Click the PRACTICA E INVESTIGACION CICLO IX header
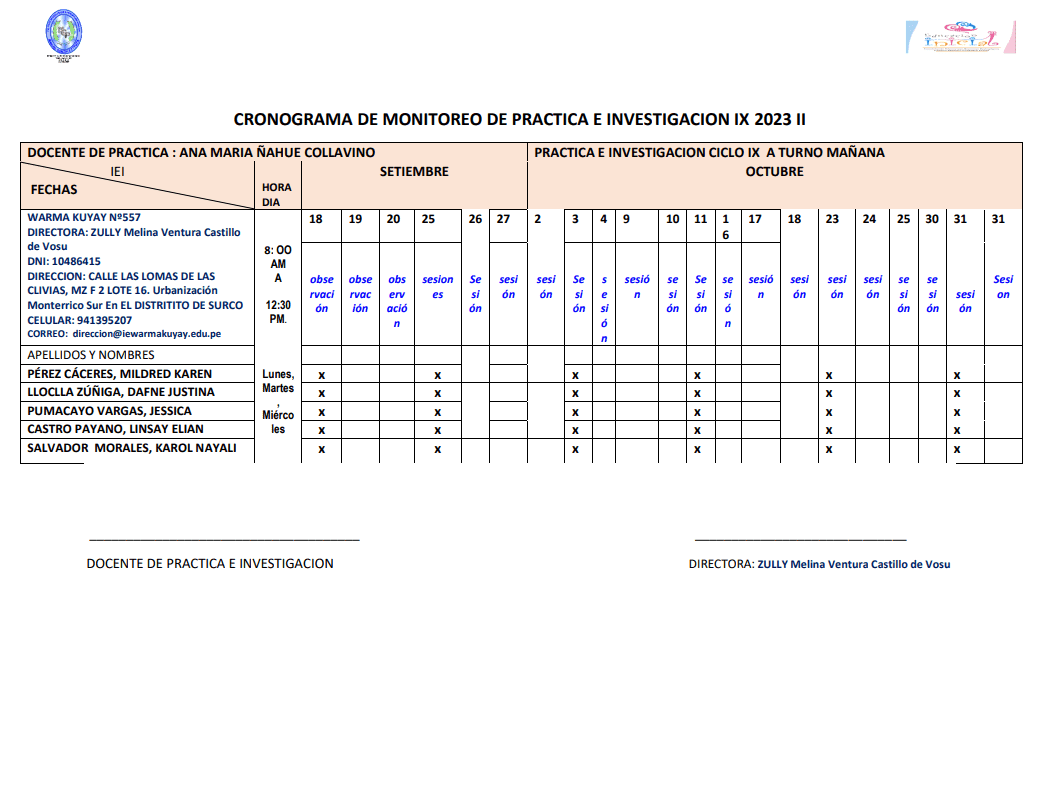Image resolution: width=1039 pixels, height=801 pixels. 709,153
